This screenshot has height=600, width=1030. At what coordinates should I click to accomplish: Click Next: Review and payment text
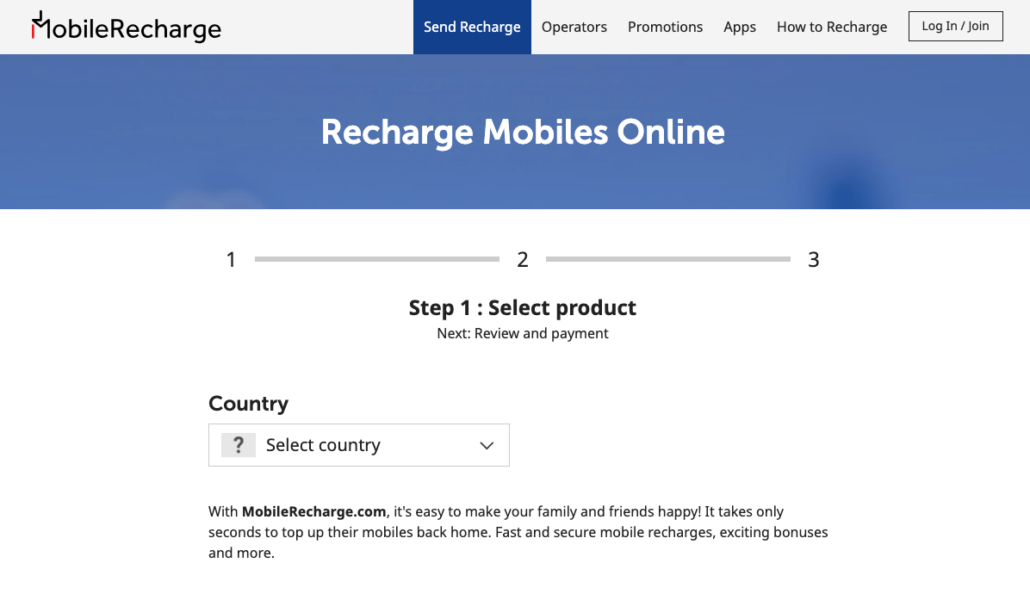[522, 333]
